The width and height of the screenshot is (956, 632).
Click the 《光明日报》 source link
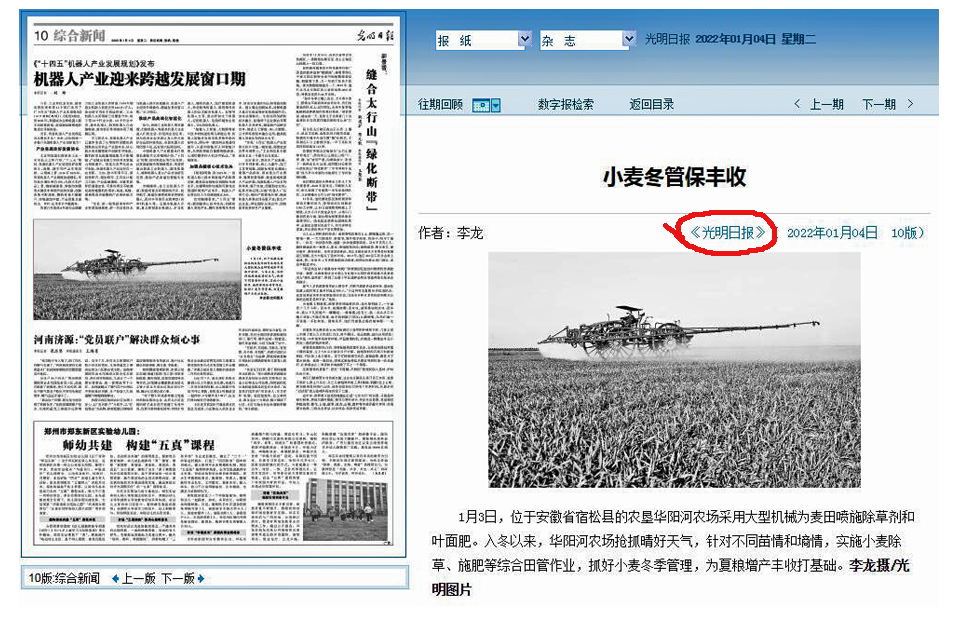tap(727, 233)
